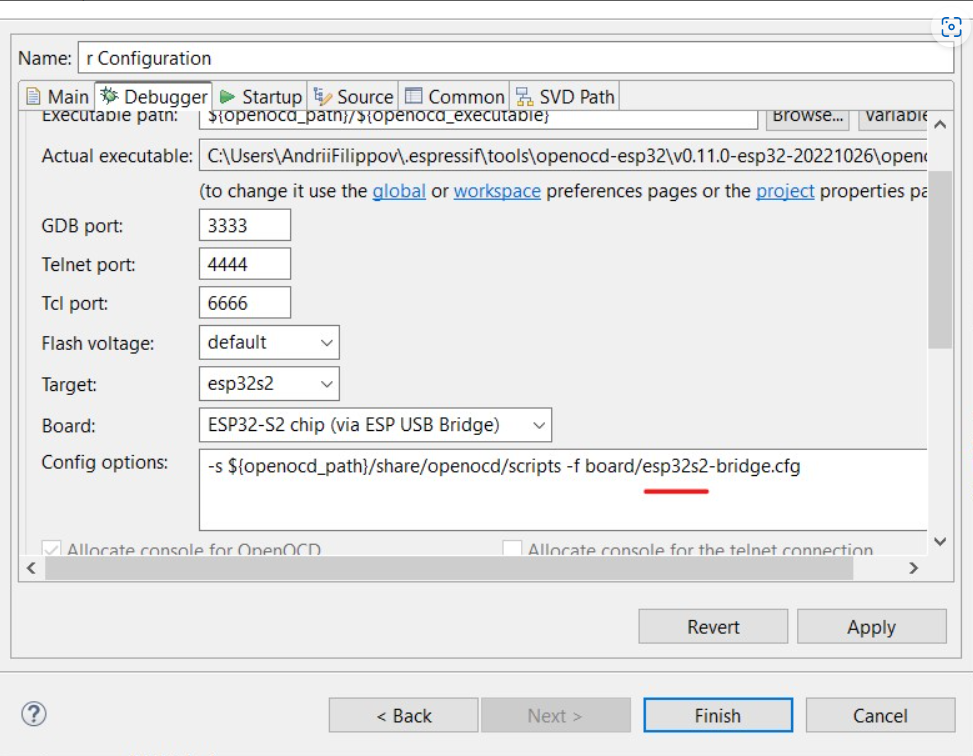Revert the configuration changes
The height and width of the screenshot is (756, 973).
click(713, 626)
